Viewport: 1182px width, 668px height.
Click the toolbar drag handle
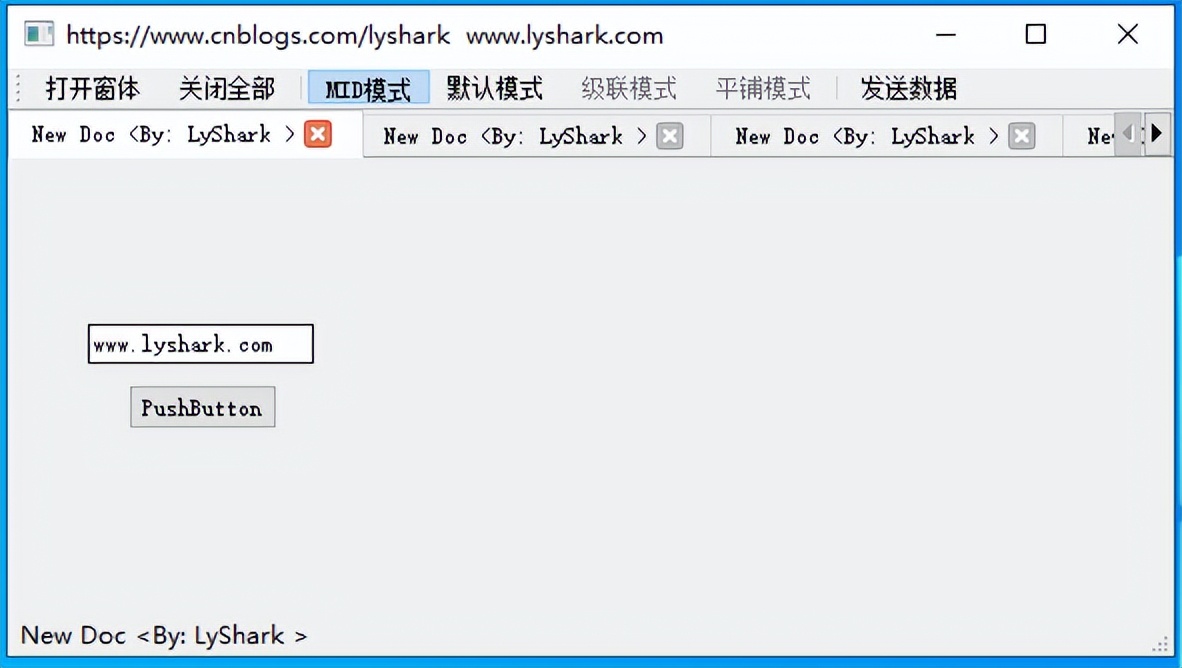pyautogui.click(x=19, y=88)
